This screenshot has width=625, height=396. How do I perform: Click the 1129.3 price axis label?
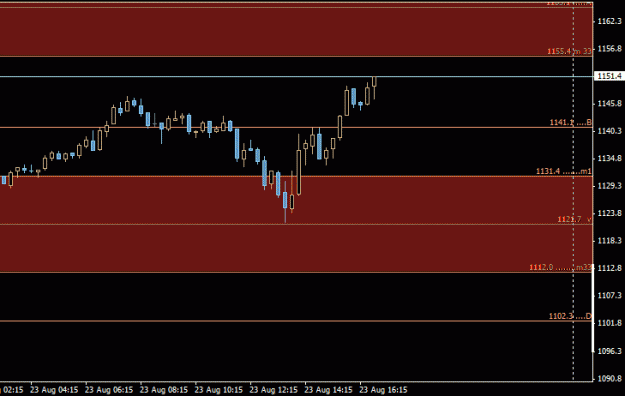(x=609, y=186)
